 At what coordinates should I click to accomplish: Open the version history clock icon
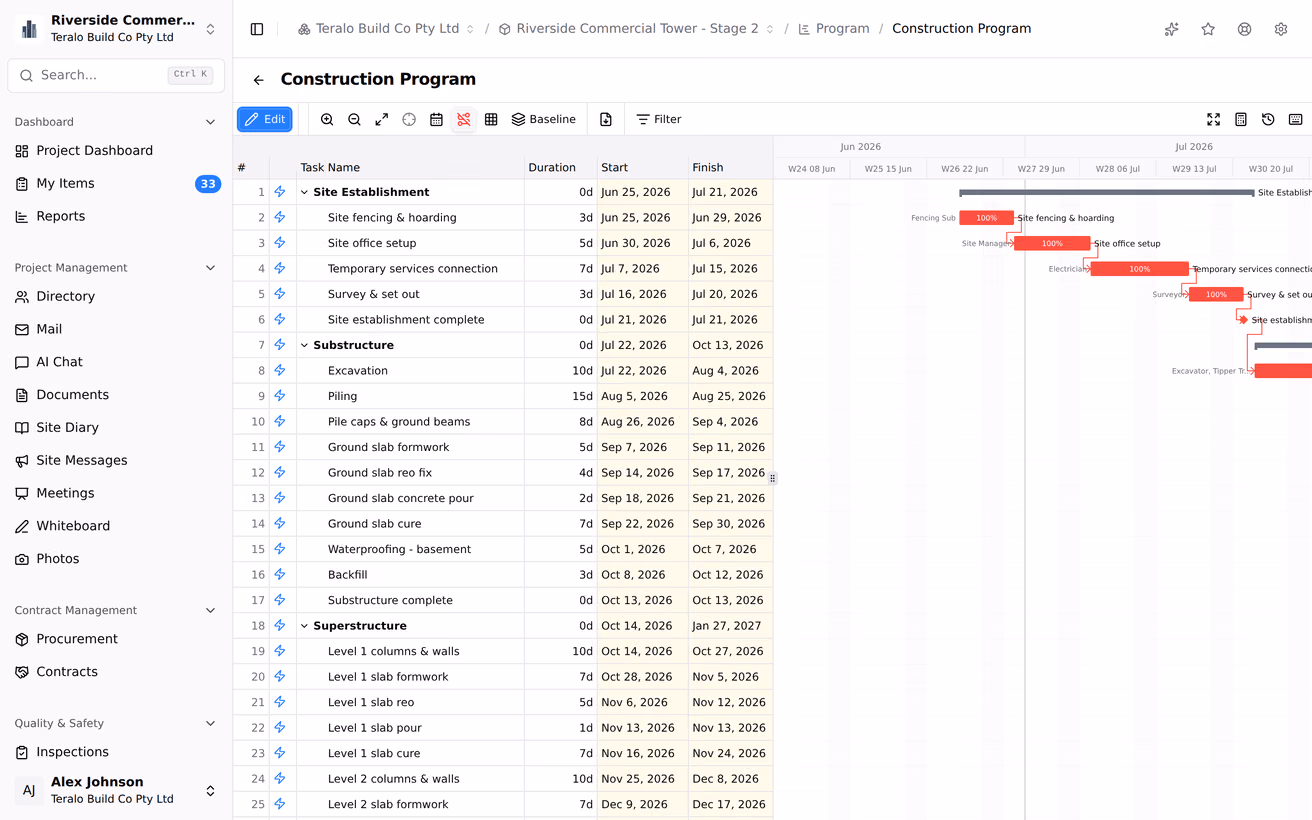point(1268,119)
